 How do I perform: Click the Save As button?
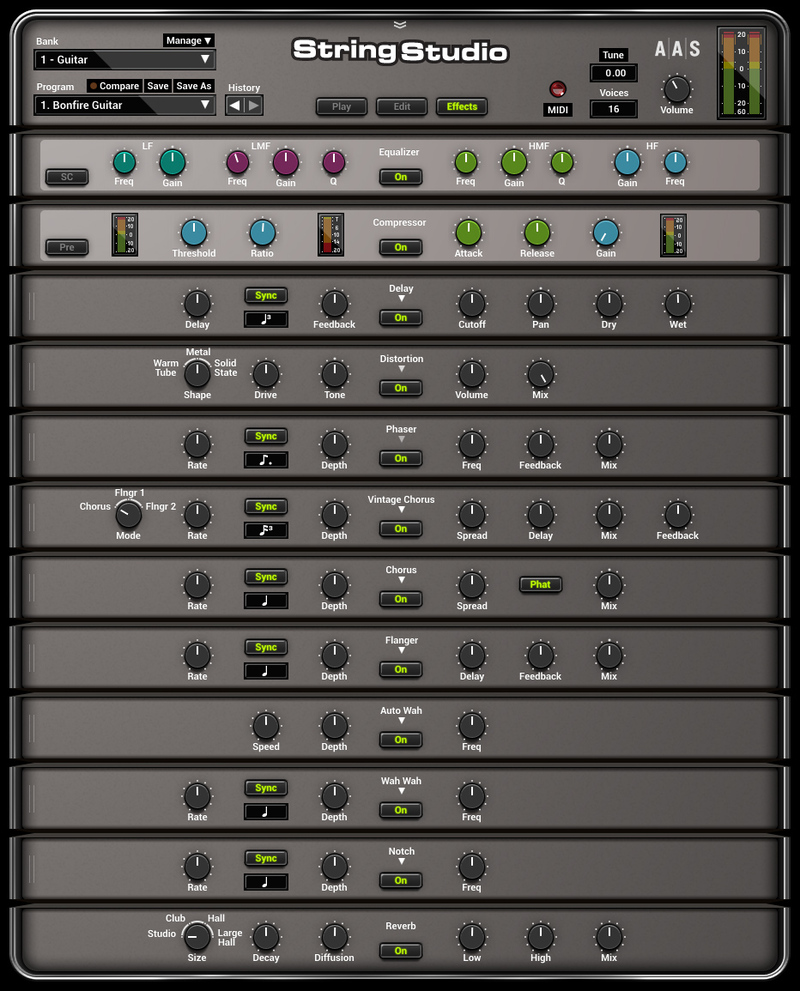point(194,86)
